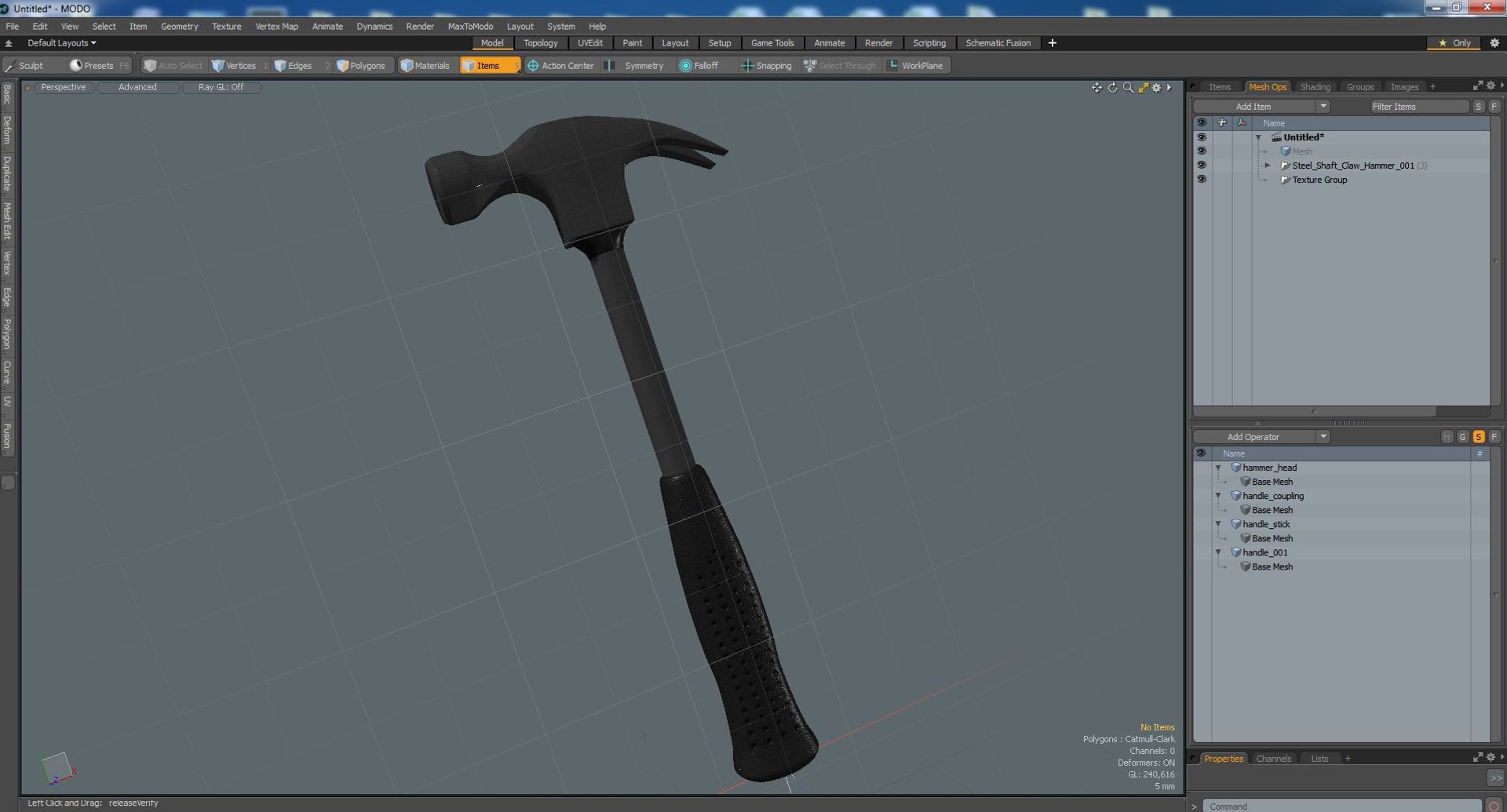Open the MaxToModo menu

[x=470, y=26]
